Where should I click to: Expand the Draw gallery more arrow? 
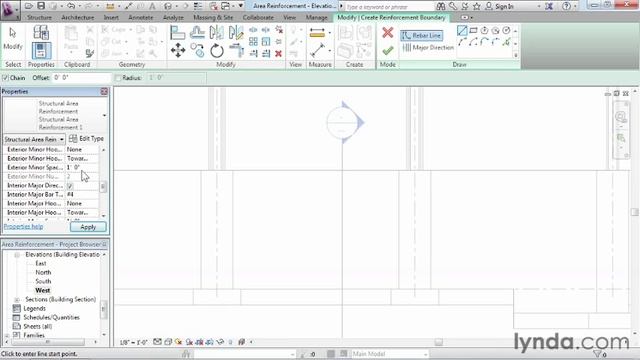point(516,55)
